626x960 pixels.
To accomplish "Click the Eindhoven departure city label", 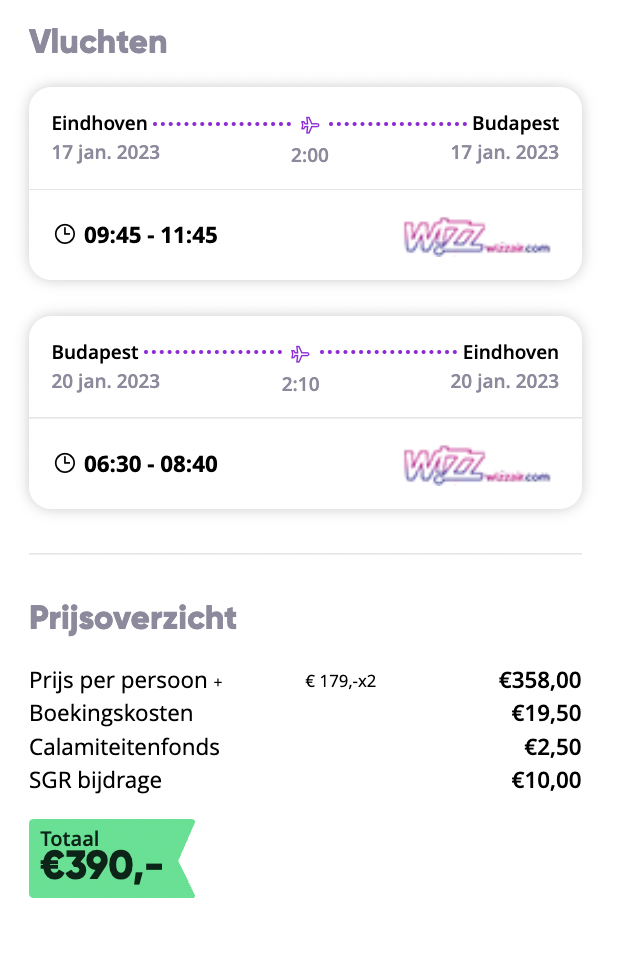I will tap(99, 123).
